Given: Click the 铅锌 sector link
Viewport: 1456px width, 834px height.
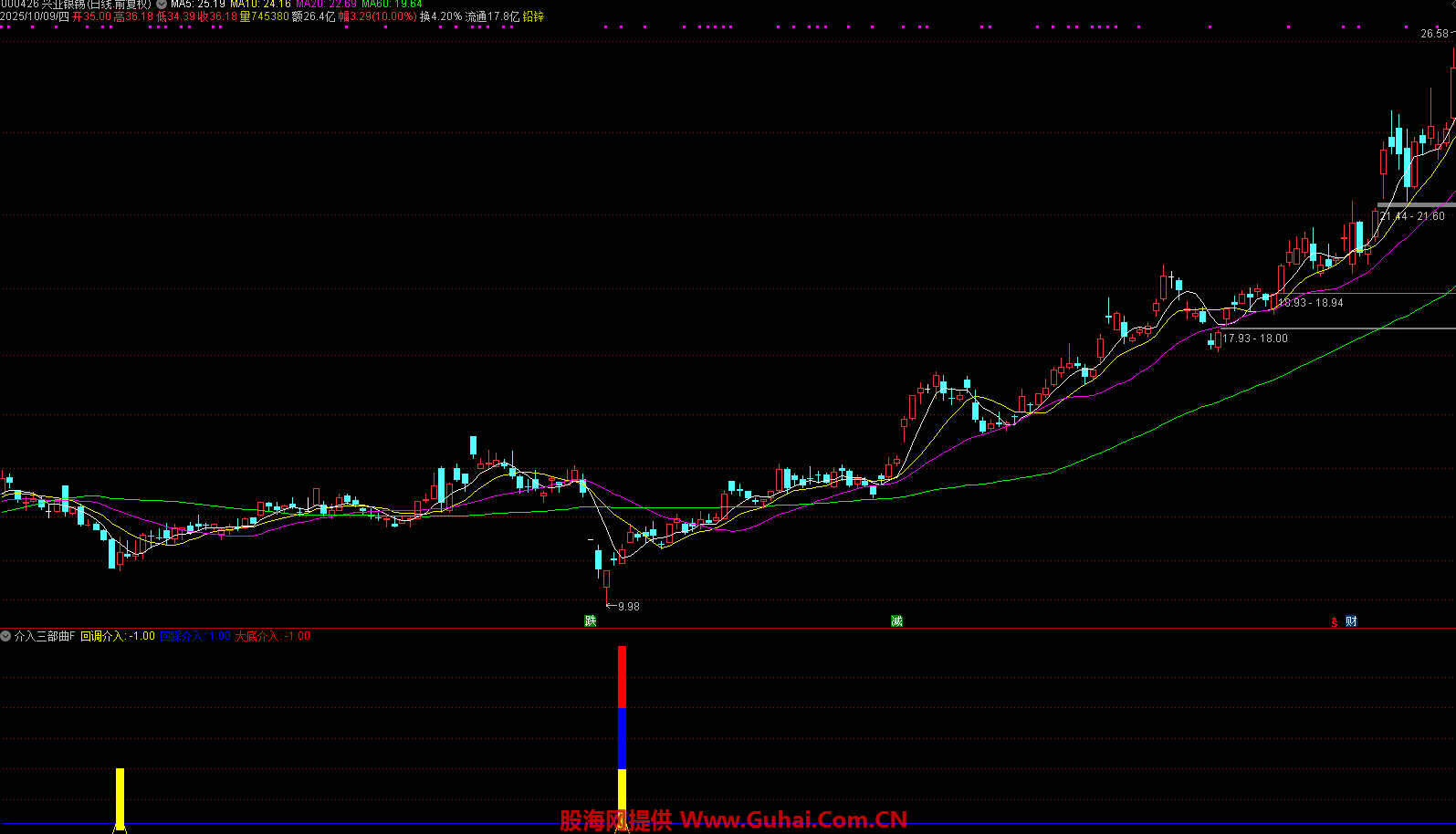Looking at the screenshot, I should tap(533, 16).
